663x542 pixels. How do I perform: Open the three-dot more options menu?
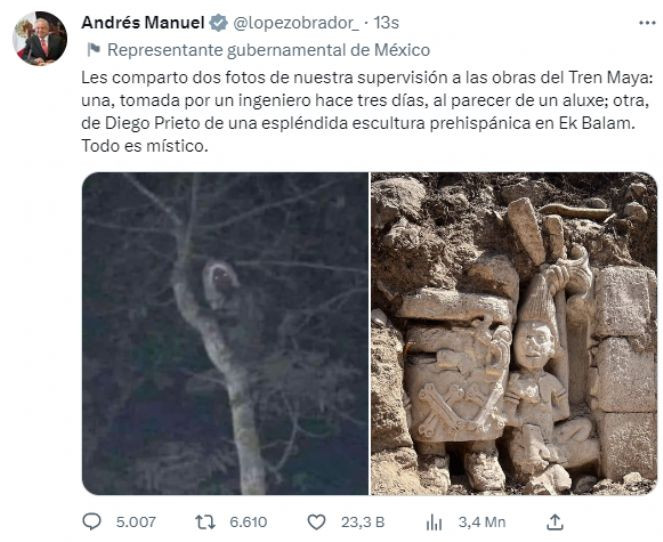[x=647, y=22]
